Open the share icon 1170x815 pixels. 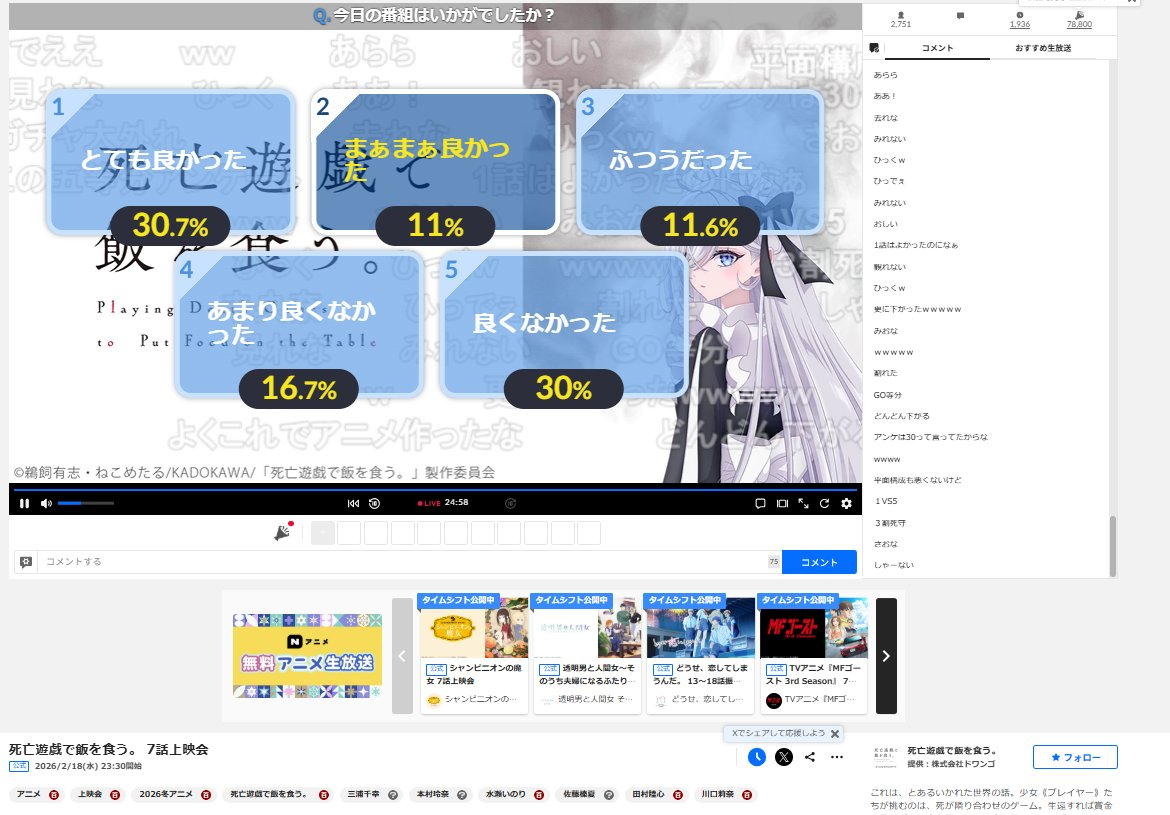[810, 757]
